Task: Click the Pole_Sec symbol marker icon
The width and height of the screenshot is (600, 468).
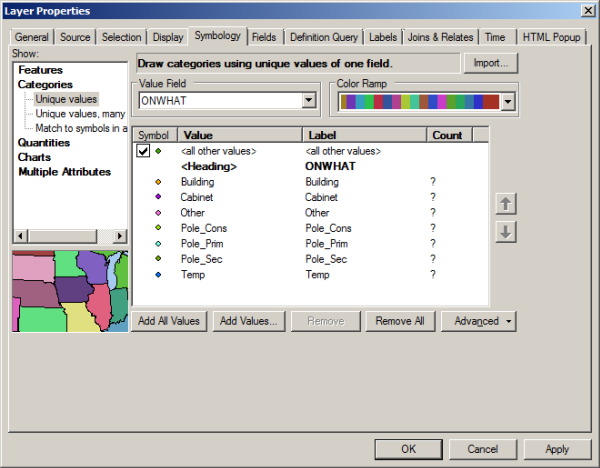Action: click(158, 259)
